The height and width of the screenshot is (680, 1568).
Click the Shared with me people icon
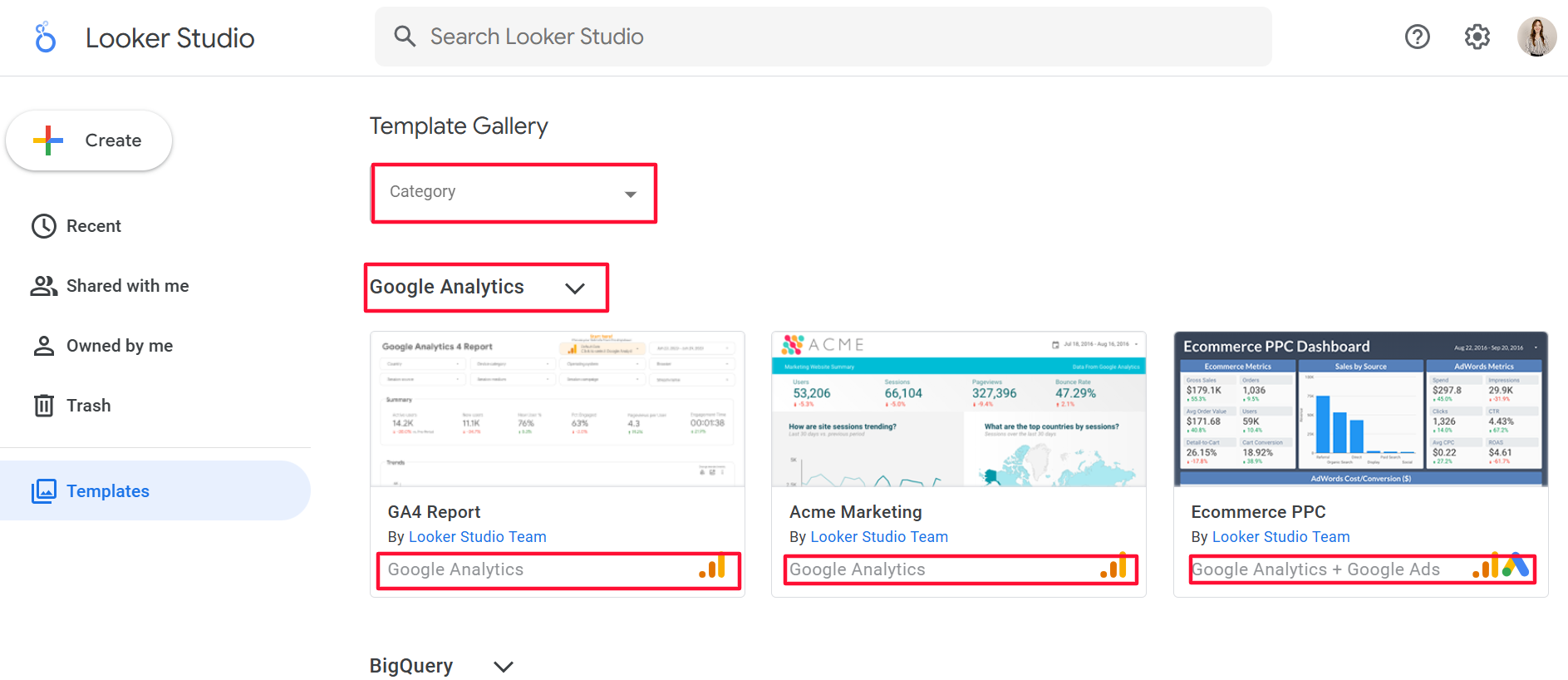(44, 286)
